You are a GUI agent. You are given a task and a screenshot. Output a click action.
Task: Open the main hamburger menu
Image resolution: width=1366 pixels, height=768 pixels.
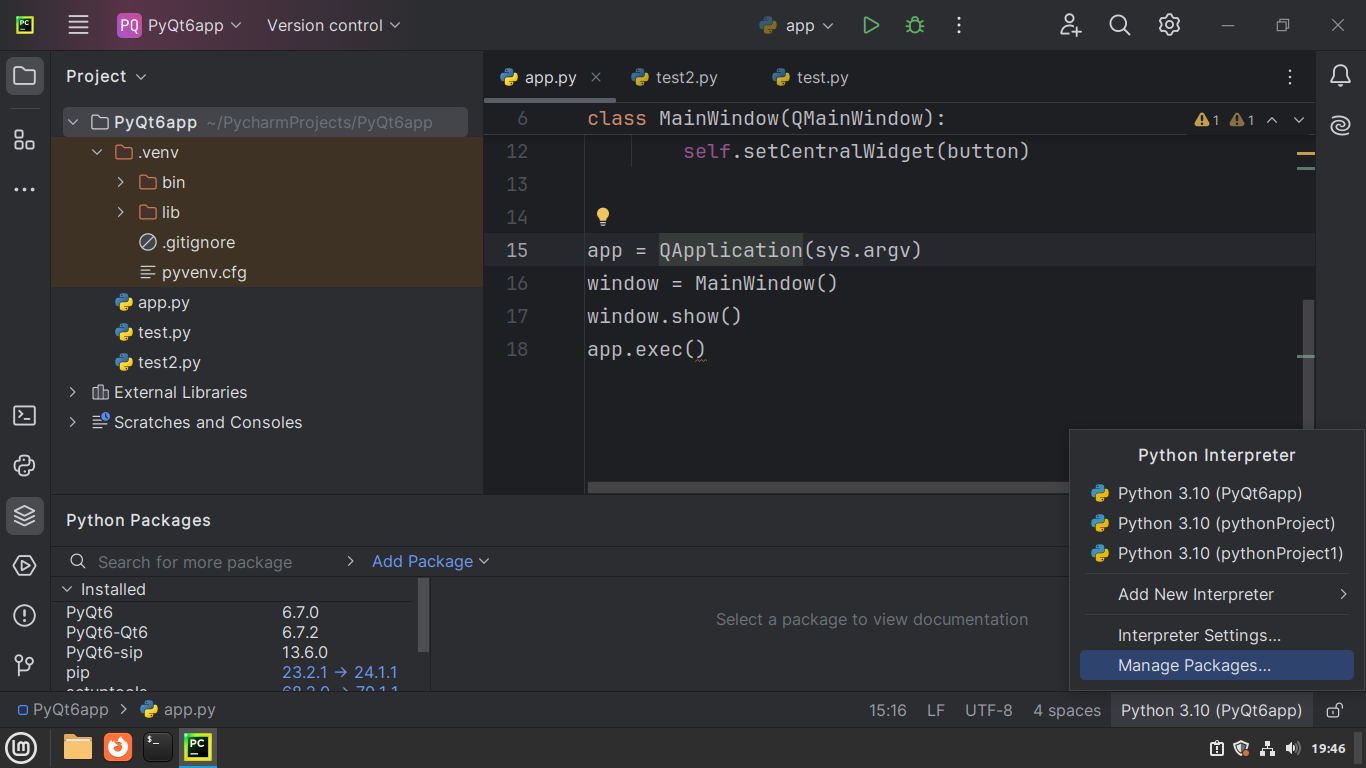(x=78, y=25)
